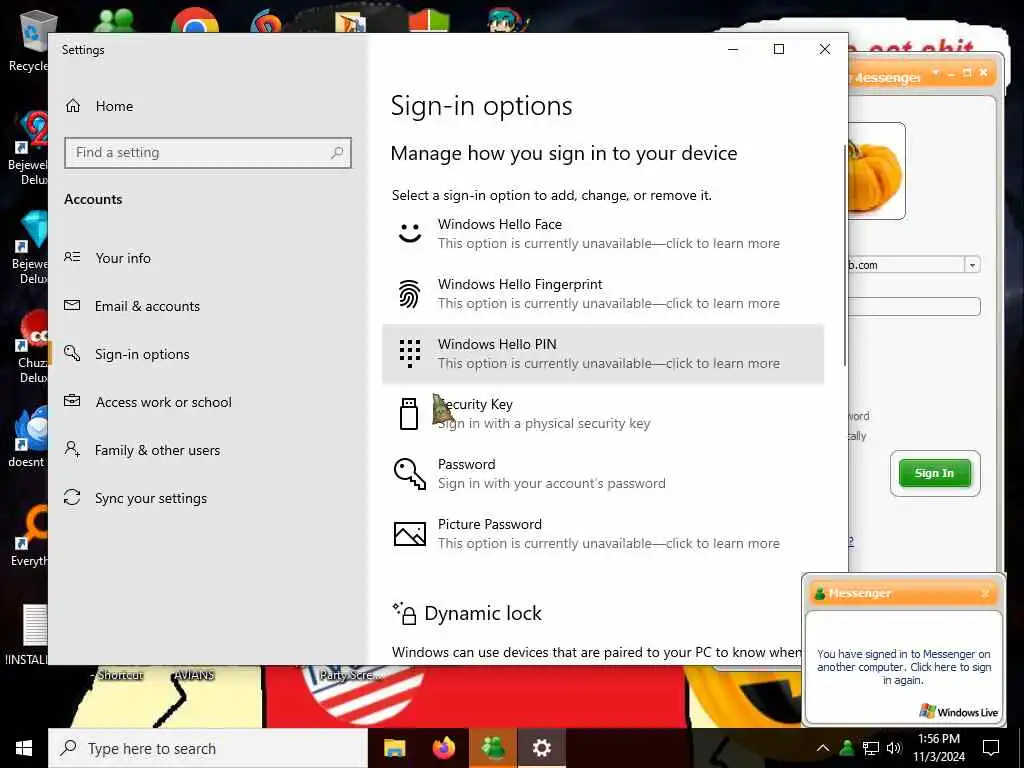Go to Settings Home
Viewport: 1024px width, 768px height.
coord(99,106)
